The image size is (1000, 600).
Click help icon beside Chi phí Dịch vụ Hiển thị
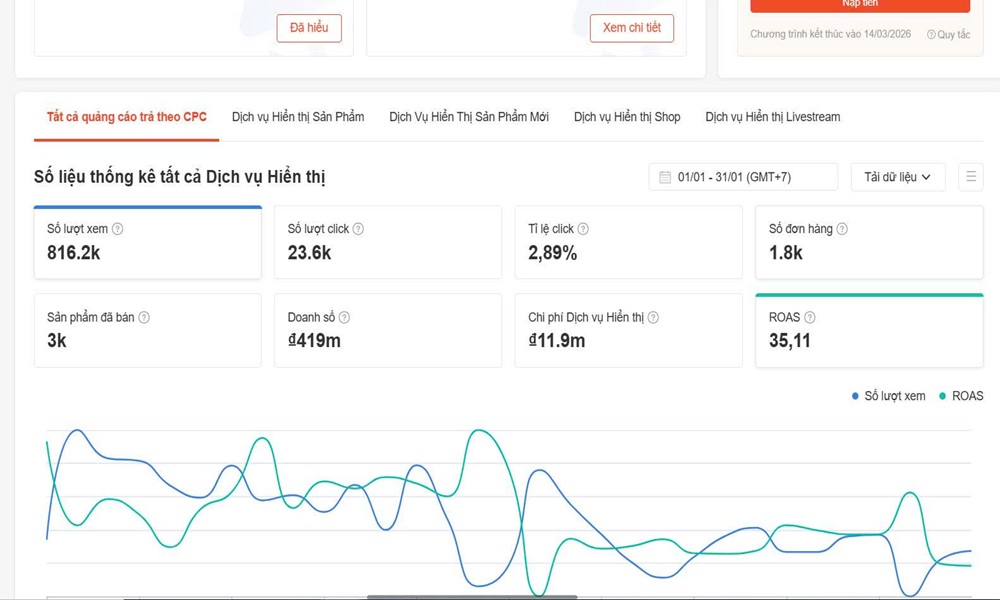coord(653,318)
